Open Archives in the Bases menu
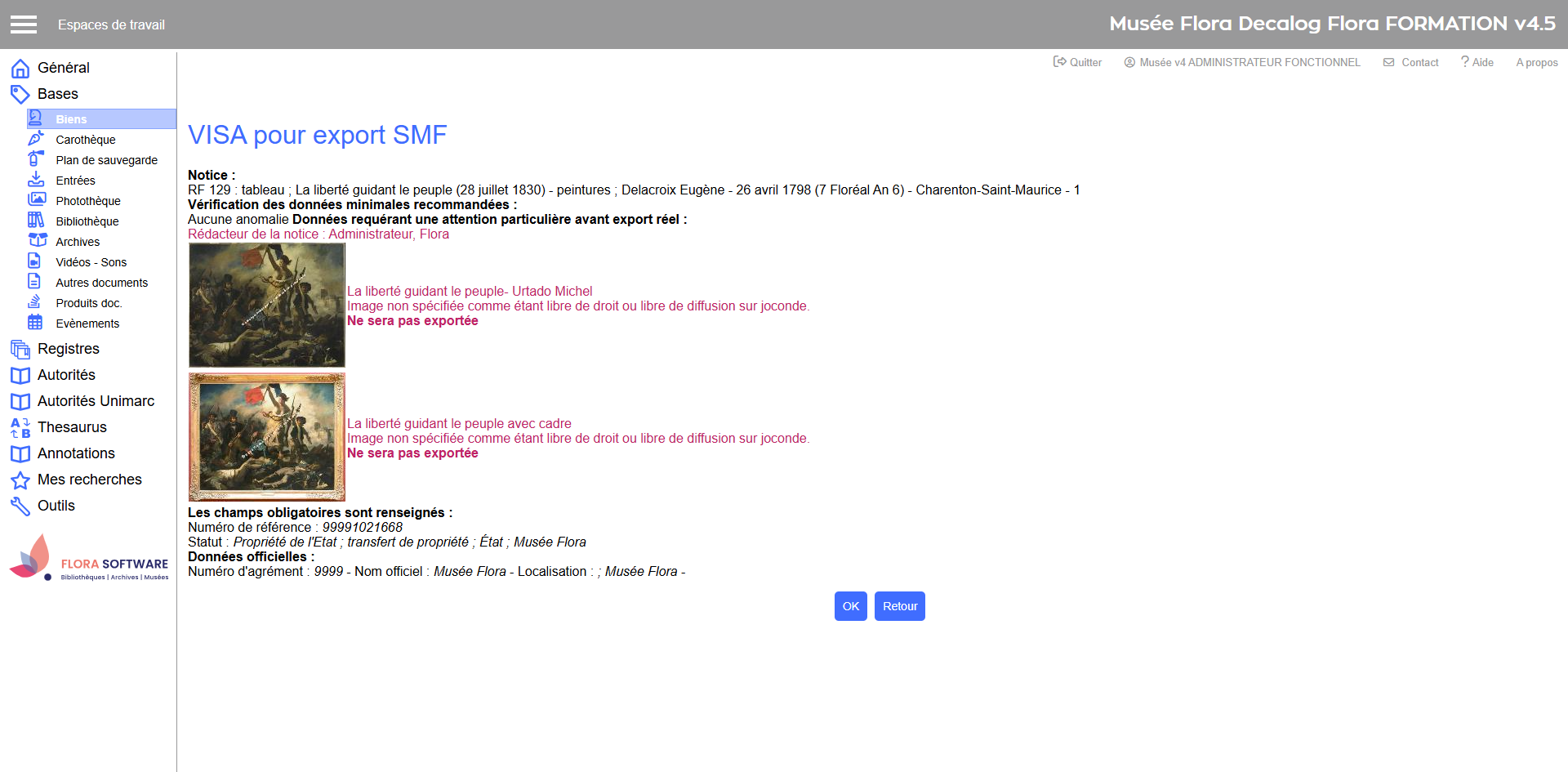Image resolution: width=1568 pixels, height=772 pixels. [78, 242]
